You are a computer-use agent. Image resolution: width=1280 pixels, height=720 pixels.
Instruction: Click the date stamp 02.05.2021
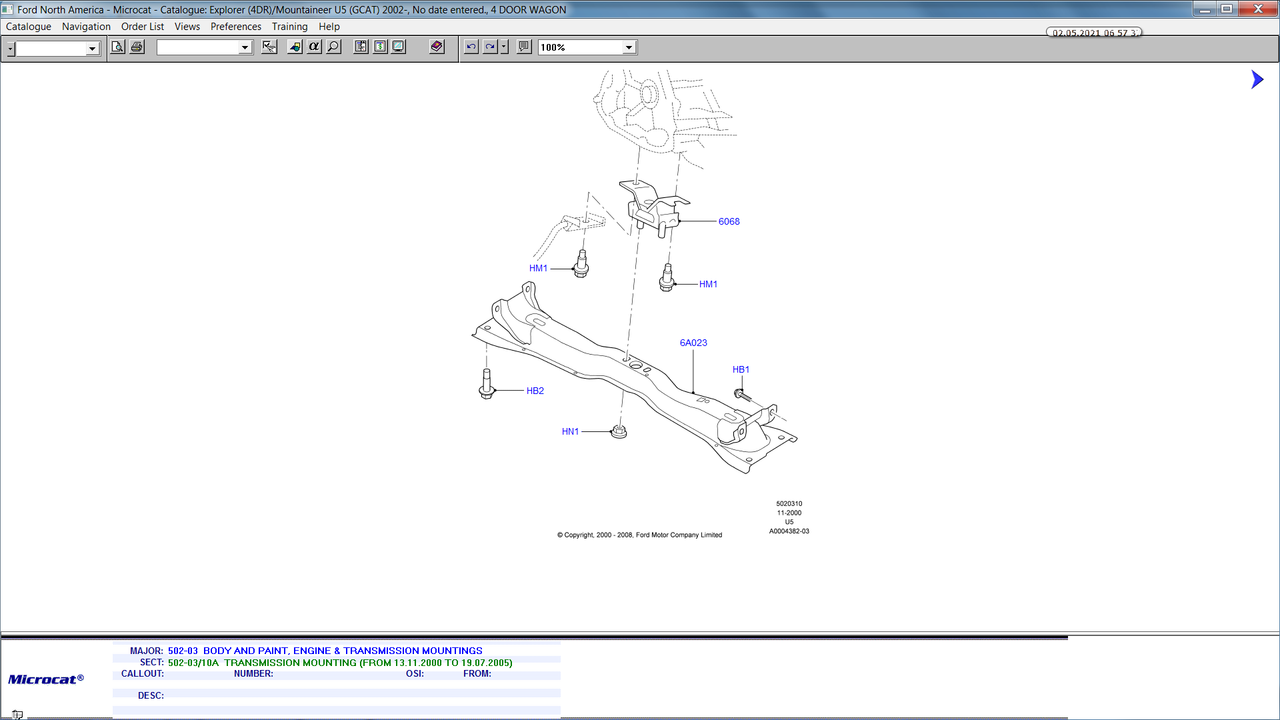click(1095, 33)
